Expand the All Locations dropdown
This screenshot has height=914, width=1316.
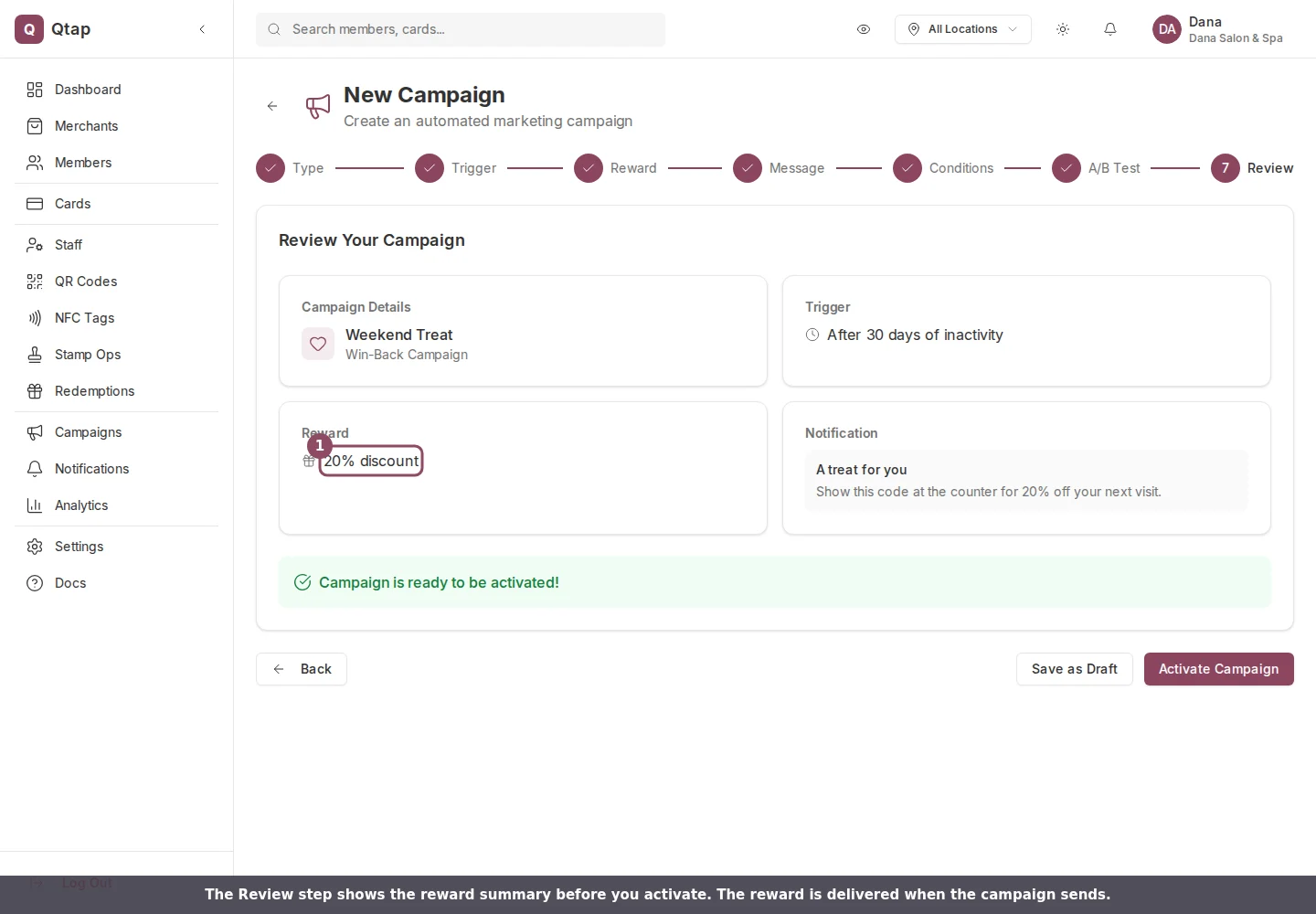(x=963, y=29)
